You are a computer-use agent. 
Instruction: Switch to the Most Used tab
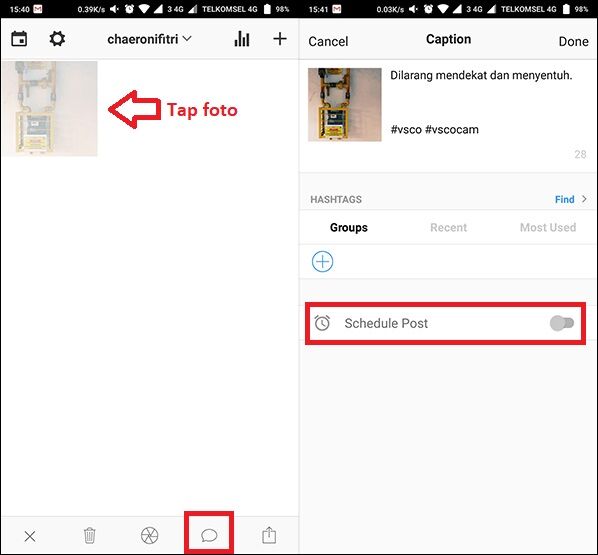click(548, 227)
